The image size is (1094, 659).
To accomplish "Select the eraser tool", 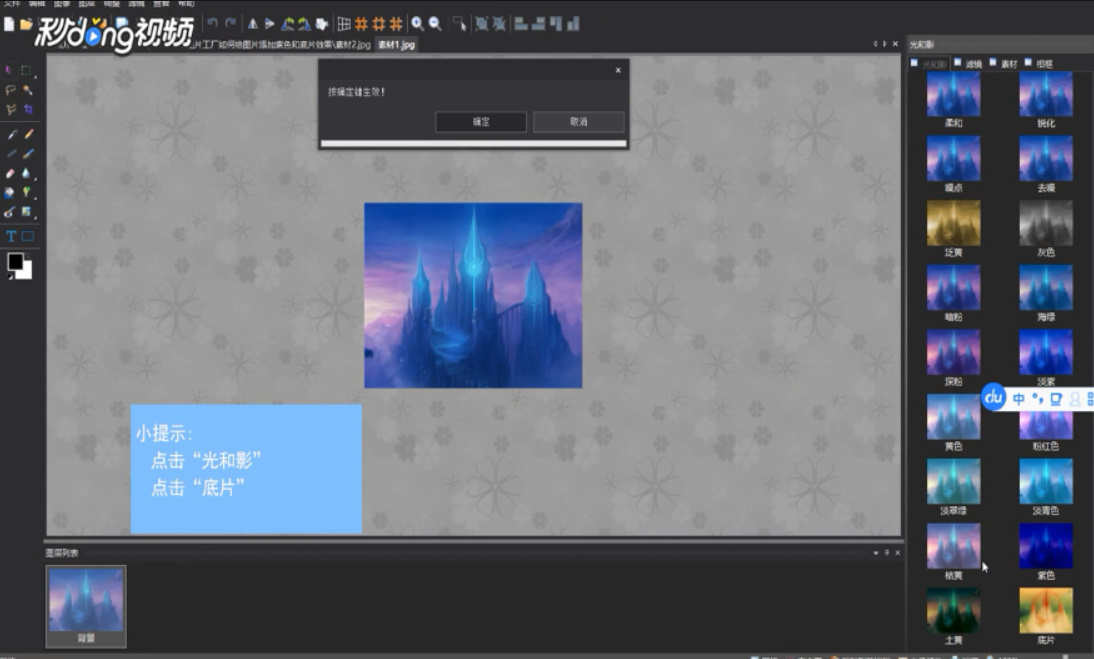I will click(x=10, y=173).
